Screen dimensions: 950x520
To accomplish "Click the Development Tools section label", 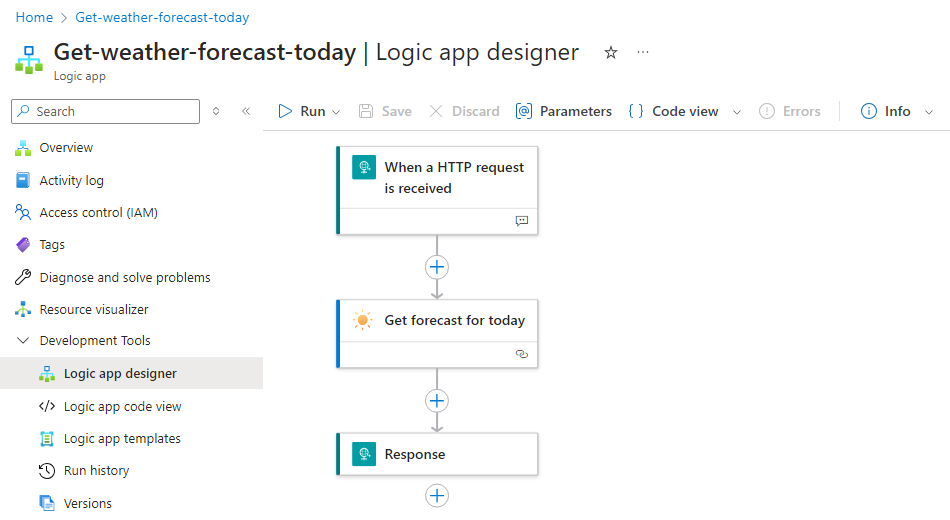I will 95,341.
